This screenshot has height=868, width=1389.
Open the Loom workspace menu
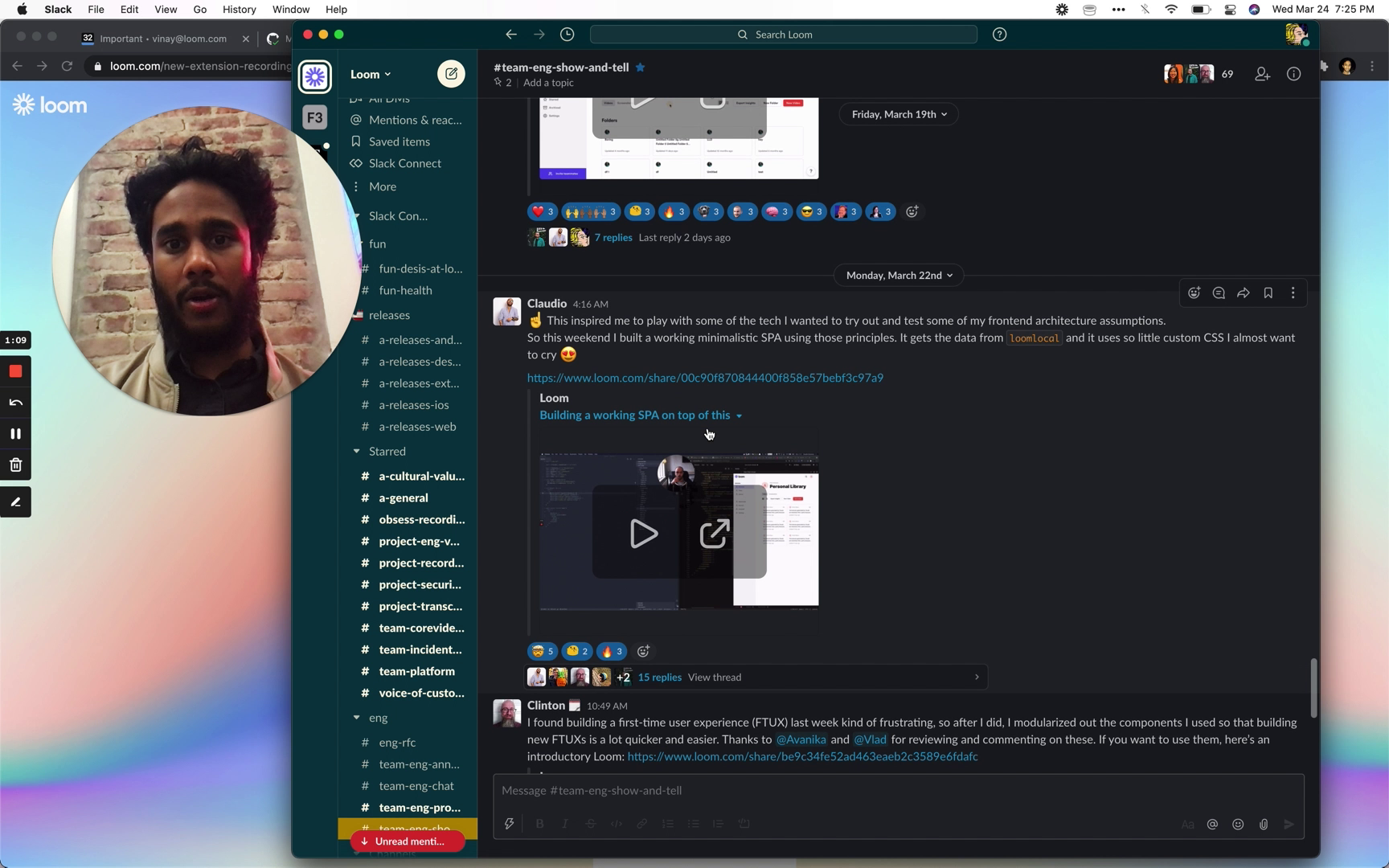click(x=371, y=74)
